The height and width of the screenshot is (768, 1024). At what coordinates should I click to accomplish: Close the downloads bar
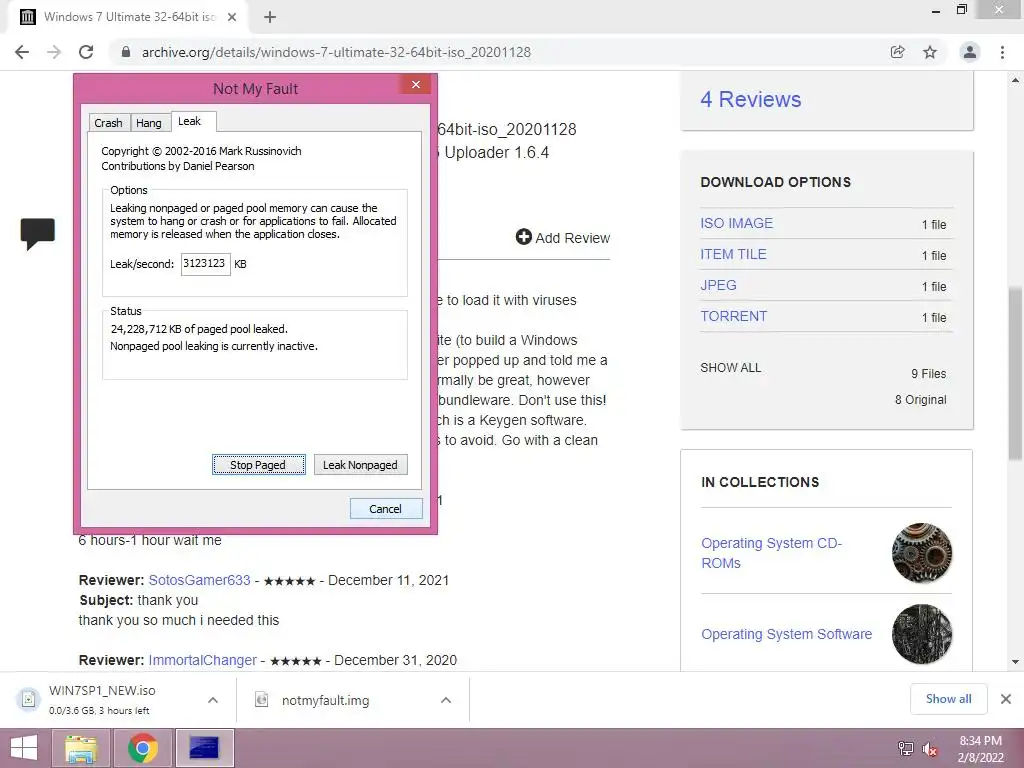coord(1006,699)
